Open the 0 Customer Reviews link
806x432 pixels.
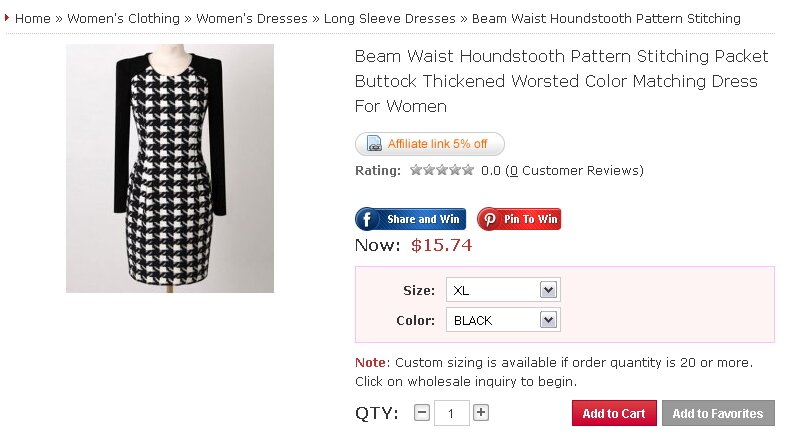574,171
